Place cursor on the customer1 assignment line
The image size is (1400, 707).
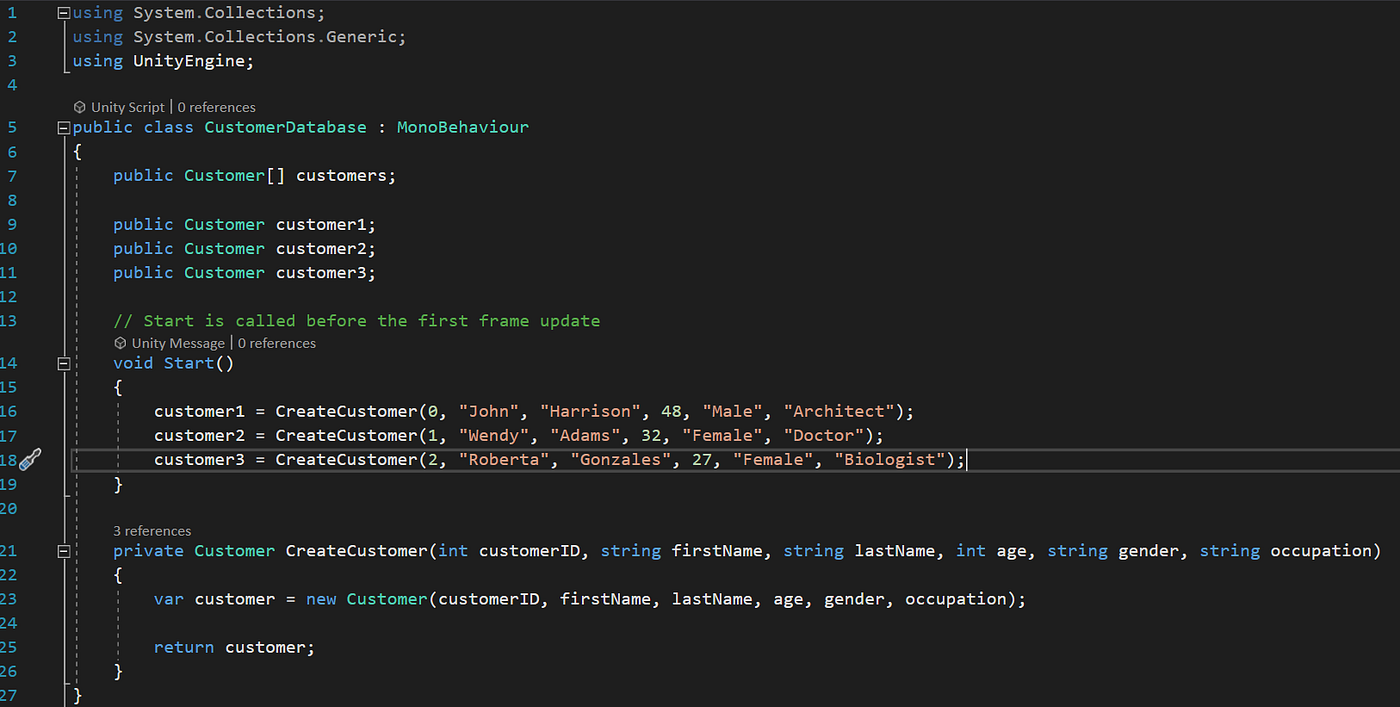[500, 411]
